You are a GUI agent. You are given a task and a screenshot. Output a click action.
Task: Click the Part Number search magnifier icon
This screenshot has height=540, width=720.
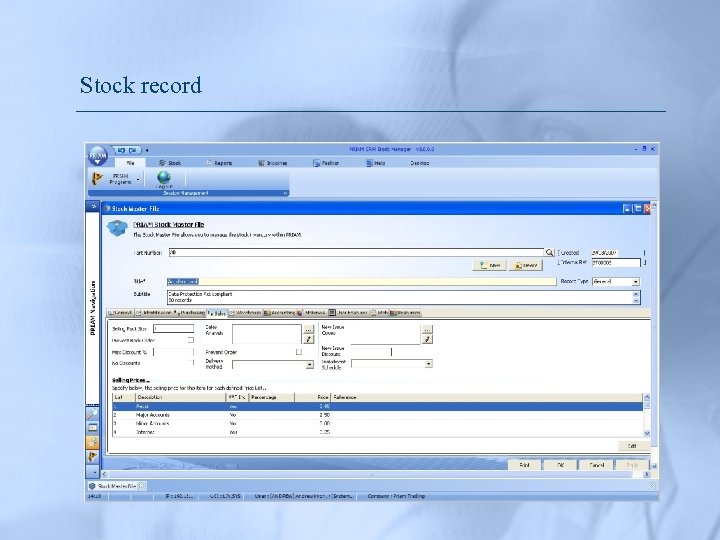tap(549, 252)
